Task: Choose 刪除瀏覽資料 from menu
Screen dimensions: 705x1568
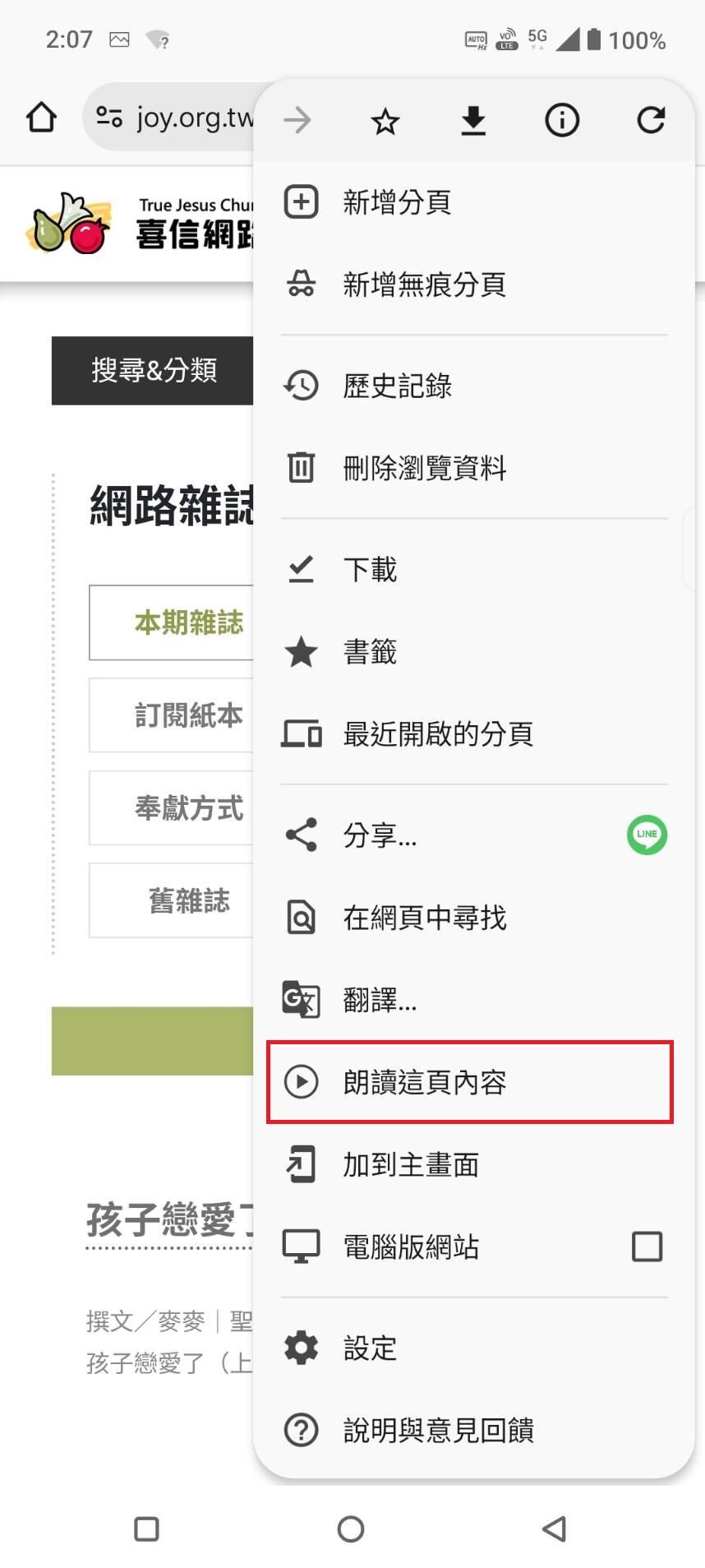Action: (x=424, y=468)
